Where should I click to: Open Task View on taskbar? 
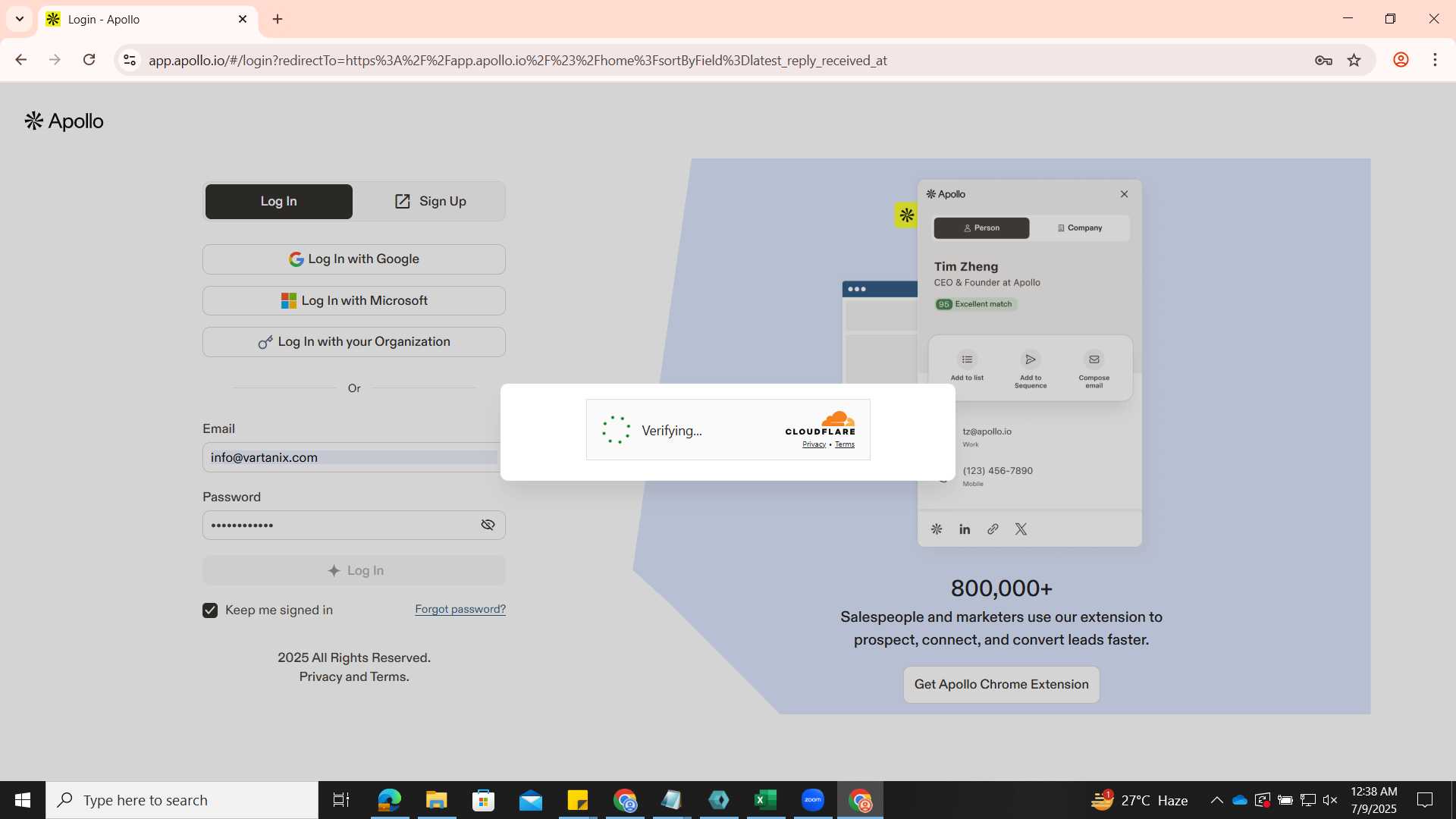click(x=341, y=800)
